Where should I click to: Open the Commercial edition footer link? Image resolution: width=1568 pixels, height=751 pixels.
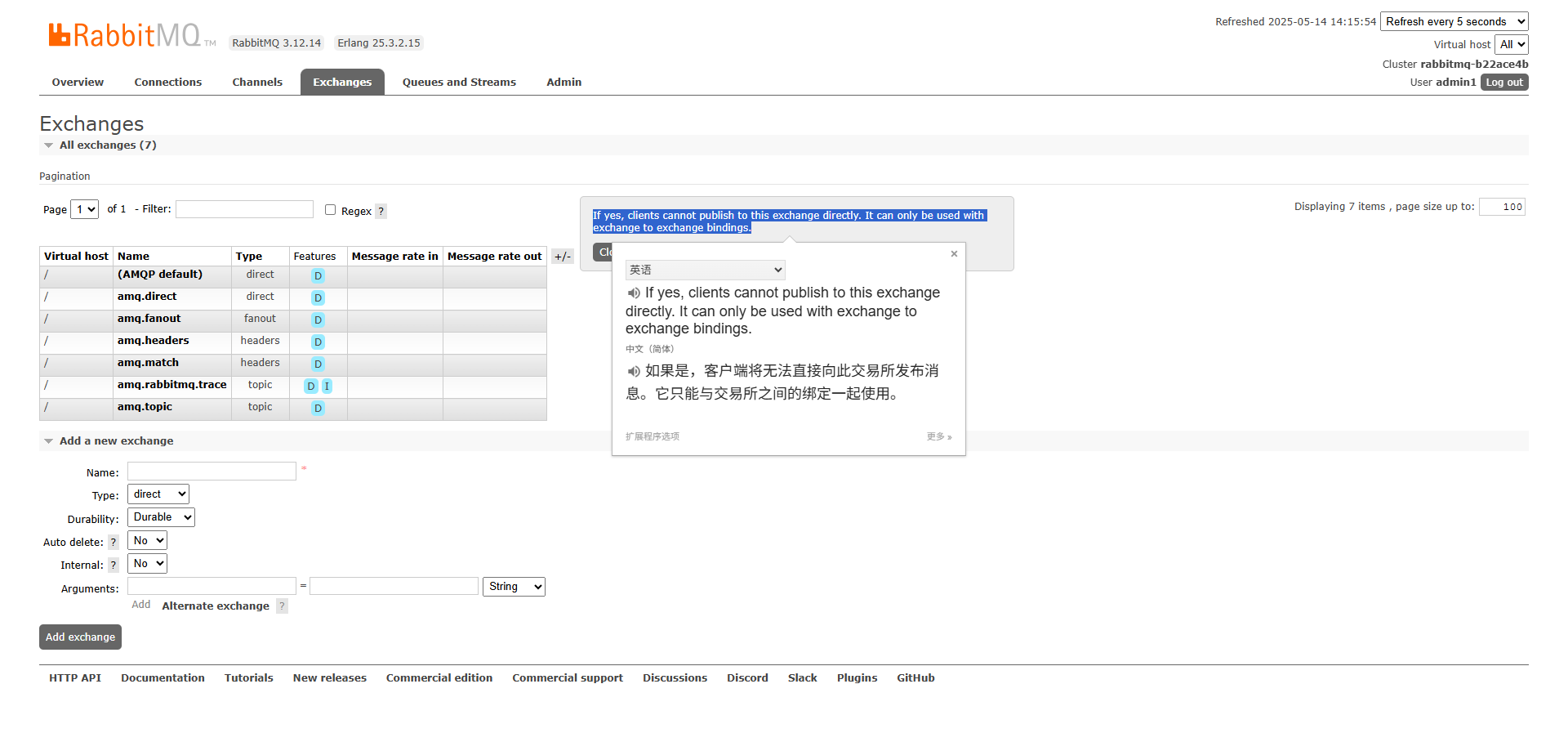439,678
